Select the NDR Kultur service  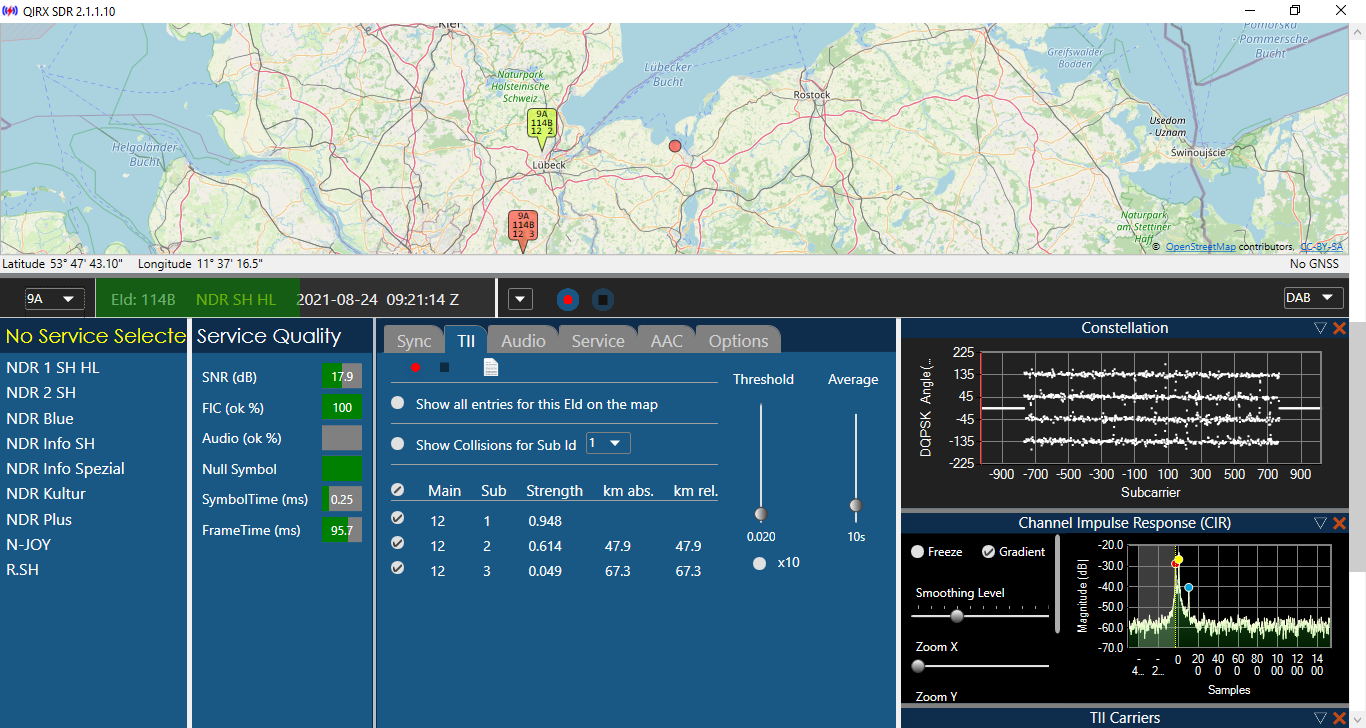tap(46, 494)
